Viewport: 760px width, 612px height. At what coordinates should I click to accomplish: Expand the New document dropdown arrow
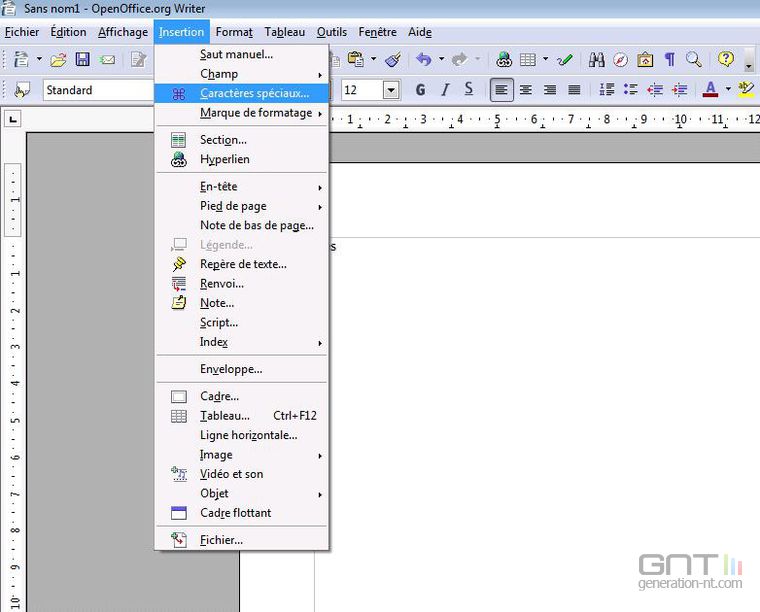coord(39,60)
